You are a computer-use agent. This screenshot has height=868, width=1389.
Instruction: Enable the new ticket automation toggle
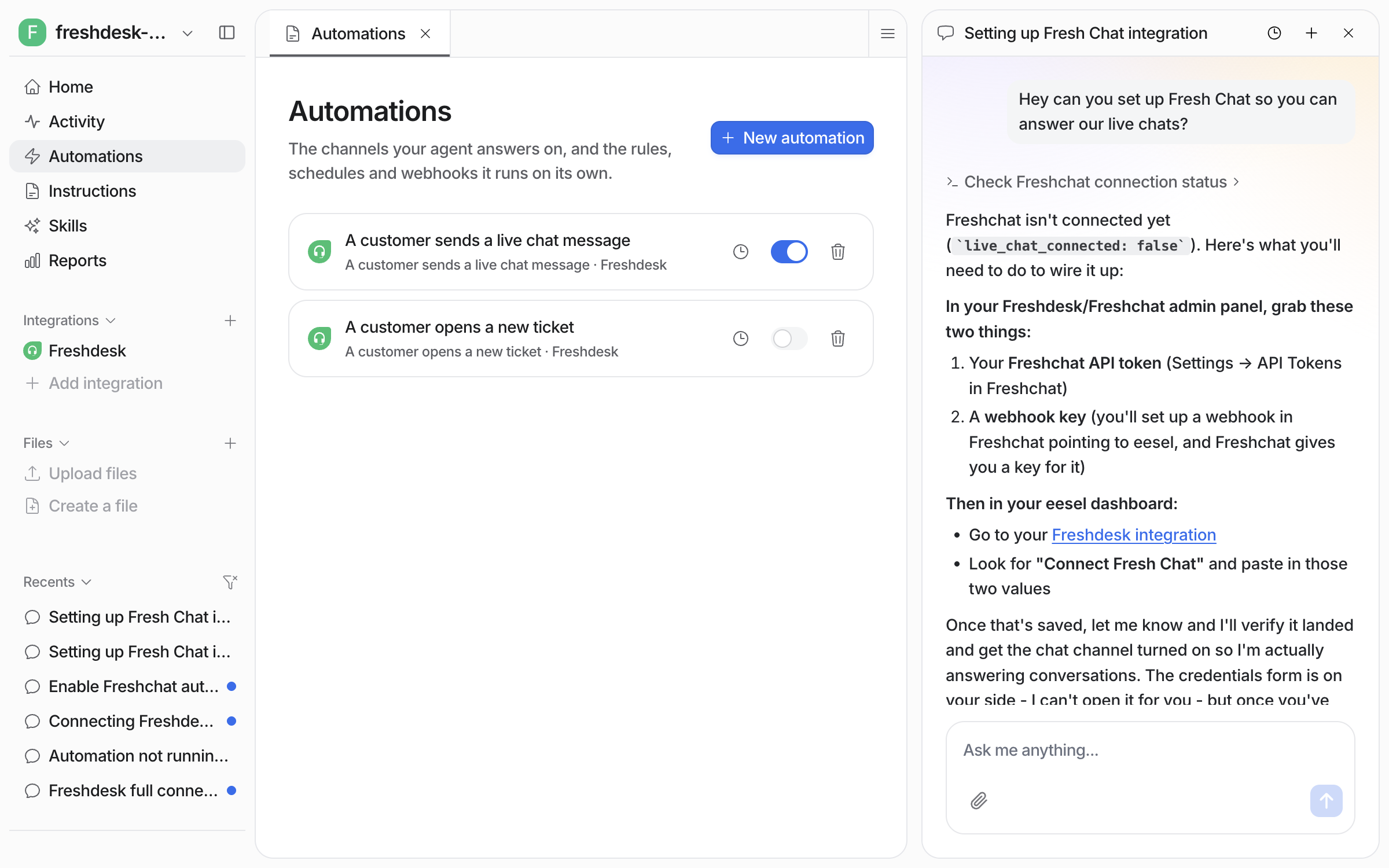pyautogui.click(x=789, y=339)
